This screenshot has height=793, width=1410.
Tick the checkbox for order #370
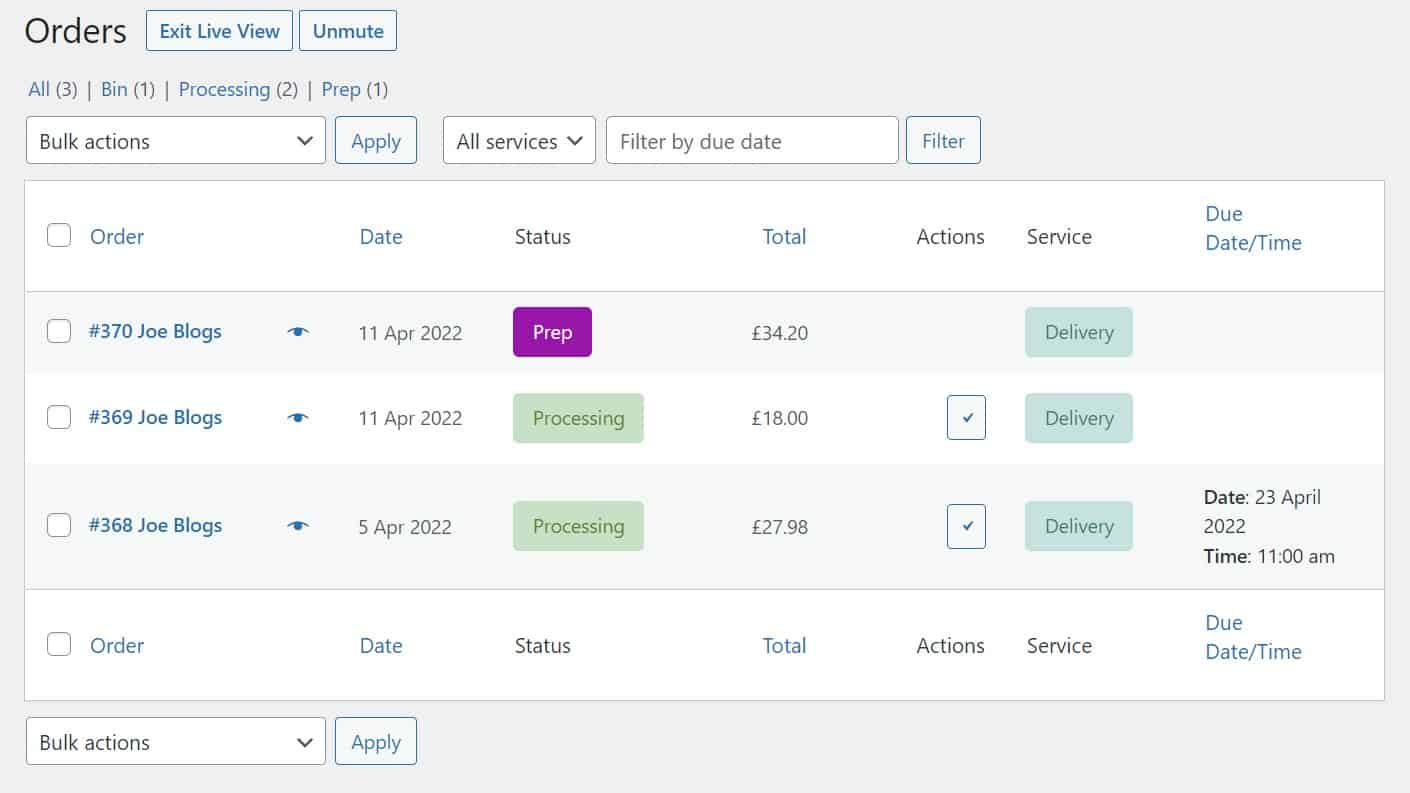coord(59,331)
